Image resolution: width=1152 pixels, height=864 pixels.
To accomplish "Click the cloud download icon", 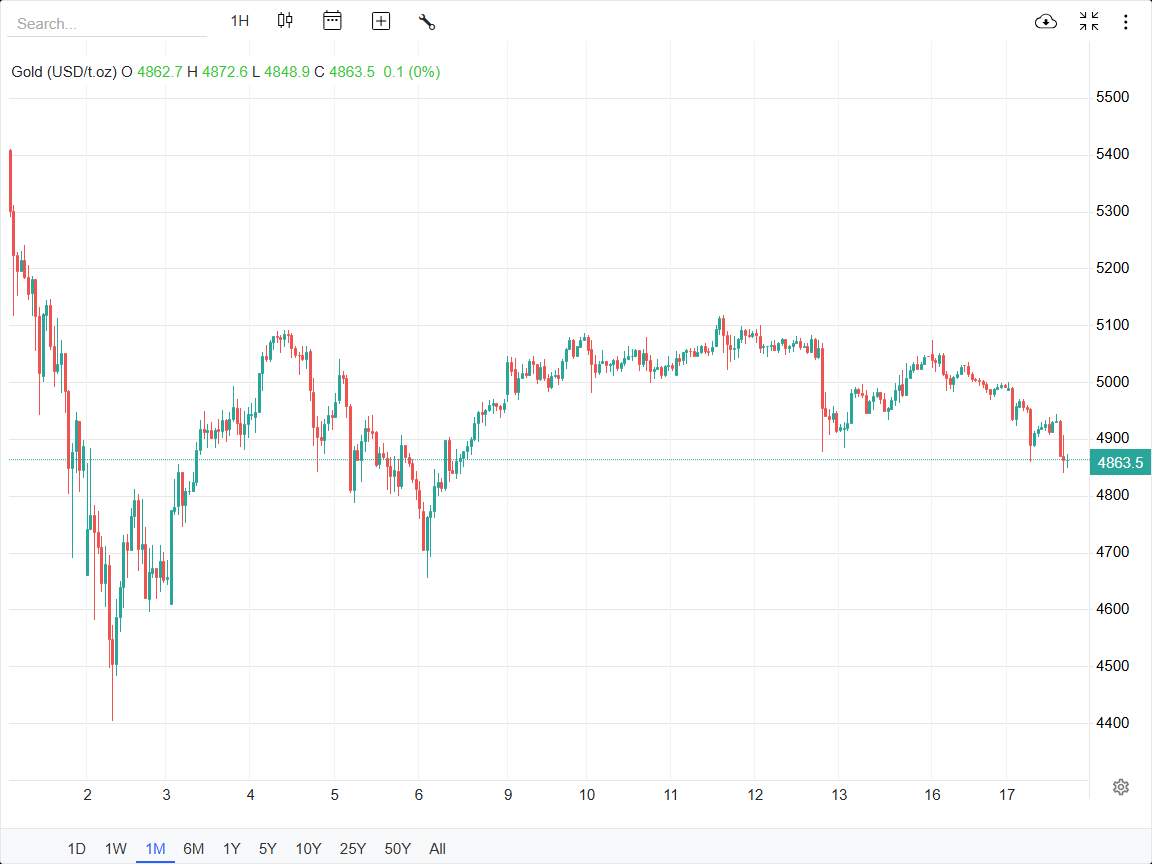I will click(x=1046, y=22).
